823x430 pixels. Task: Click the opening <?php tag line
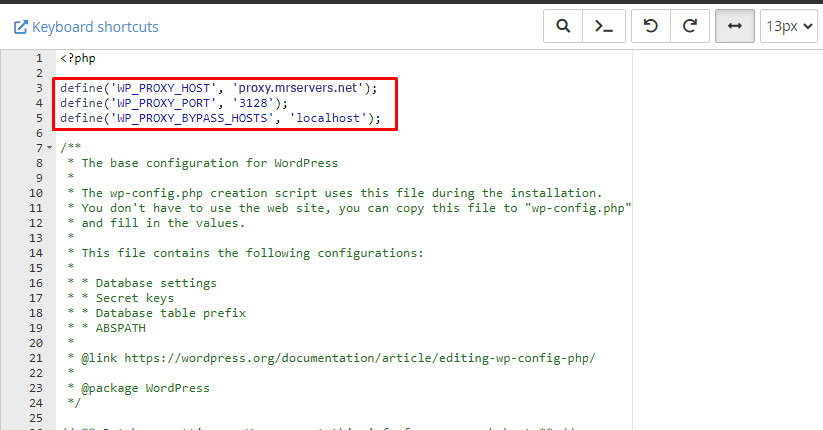pos(78,58)
